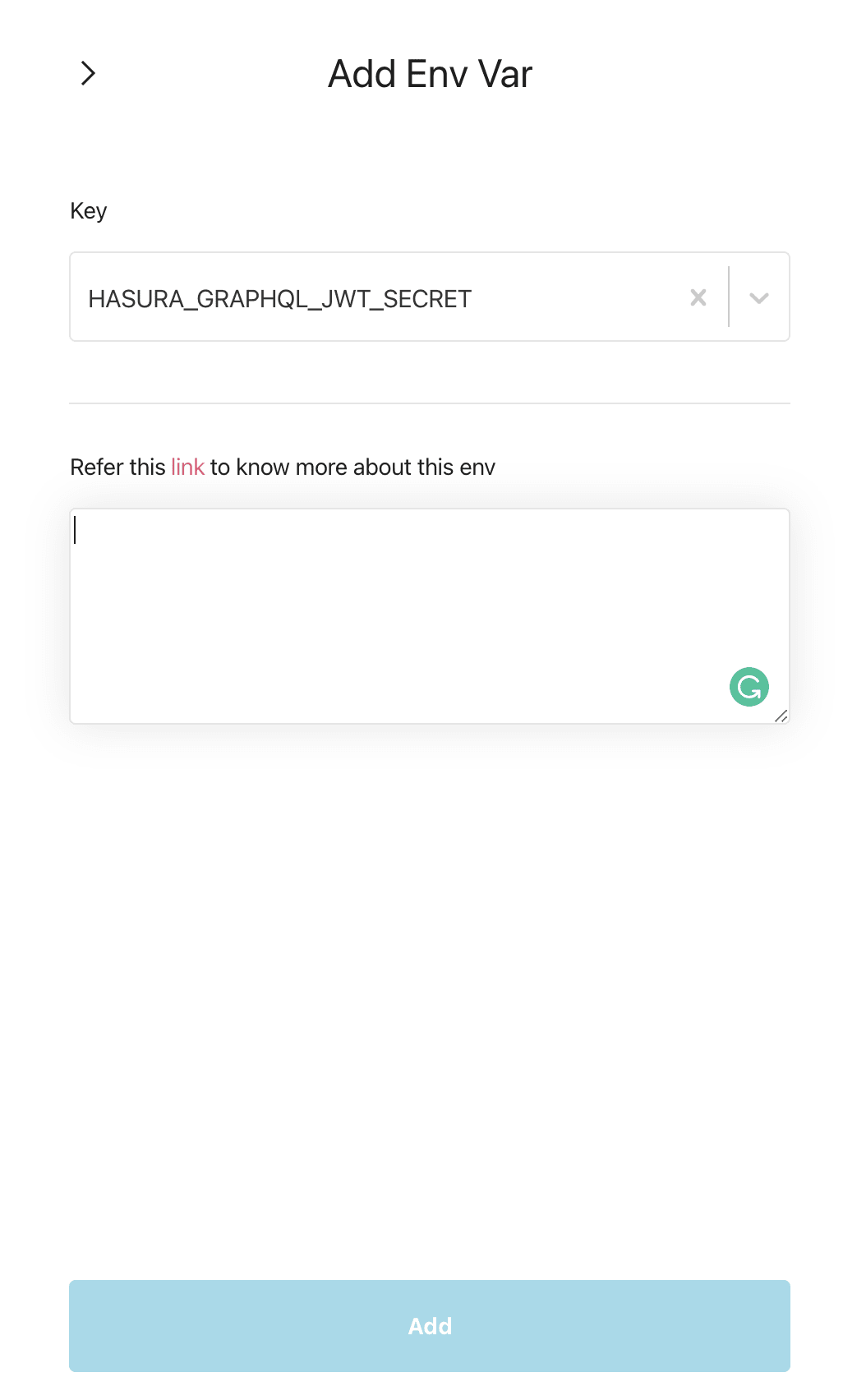
Task: Click 'to know more about this env' text
Action: (x=352, y=467)
